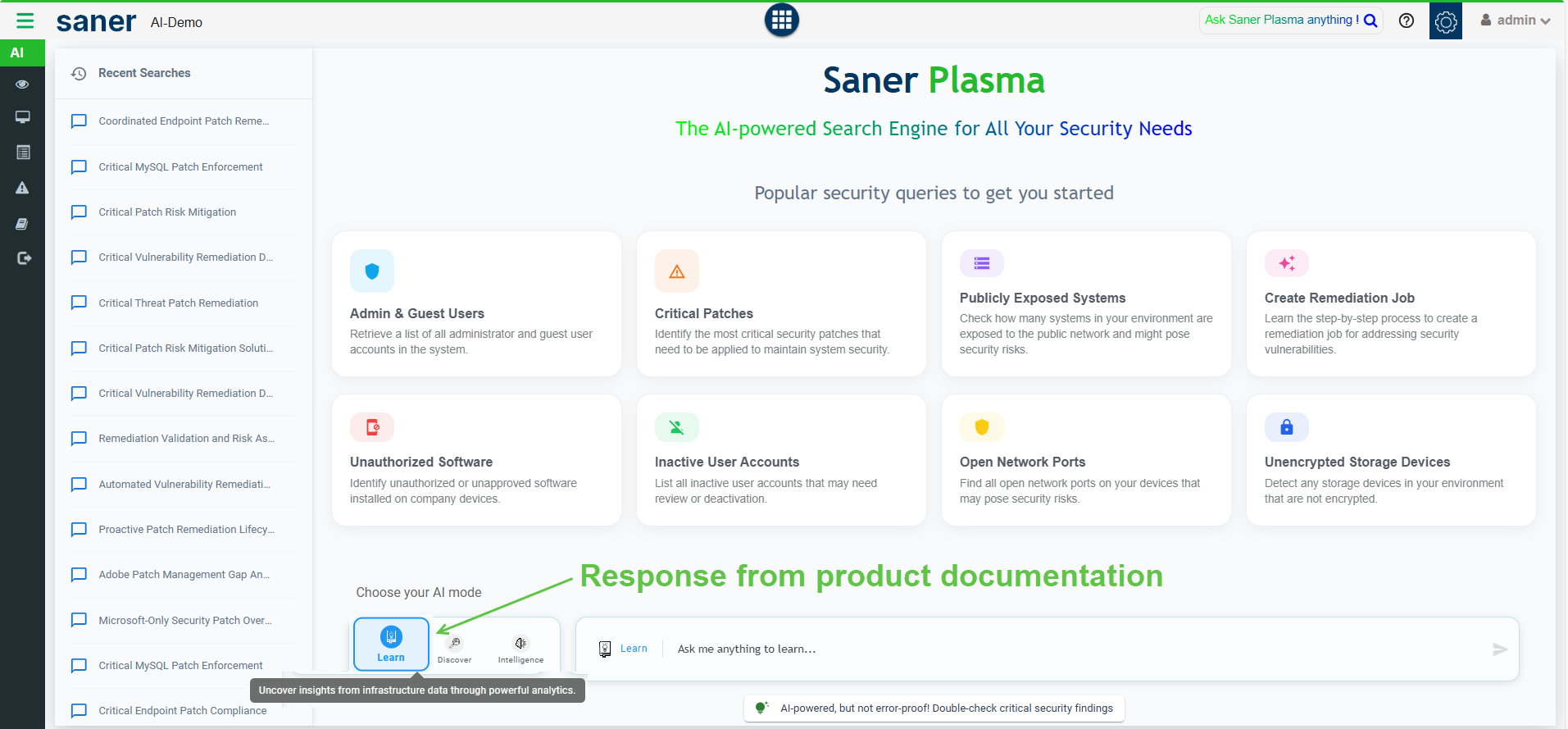This screenshot has height=729, width=1568.
Task: Open the monitor devices sidebar icon
Action: [22, 117]
